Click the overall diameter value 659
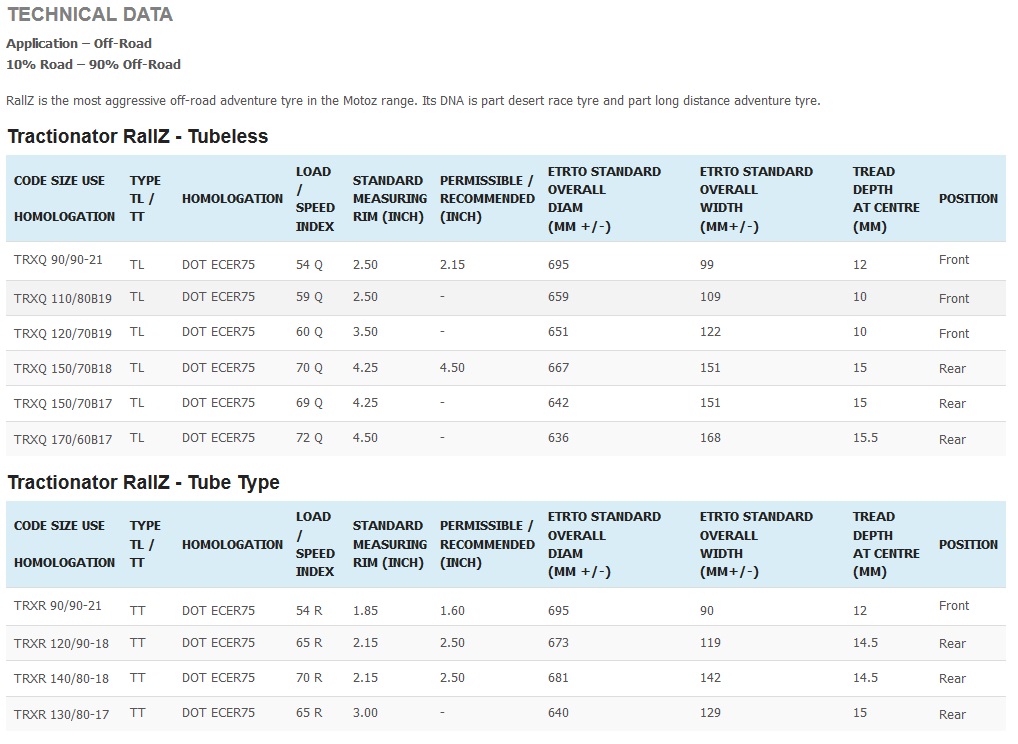Viewport: 1018px width, 744px height. 558,297
